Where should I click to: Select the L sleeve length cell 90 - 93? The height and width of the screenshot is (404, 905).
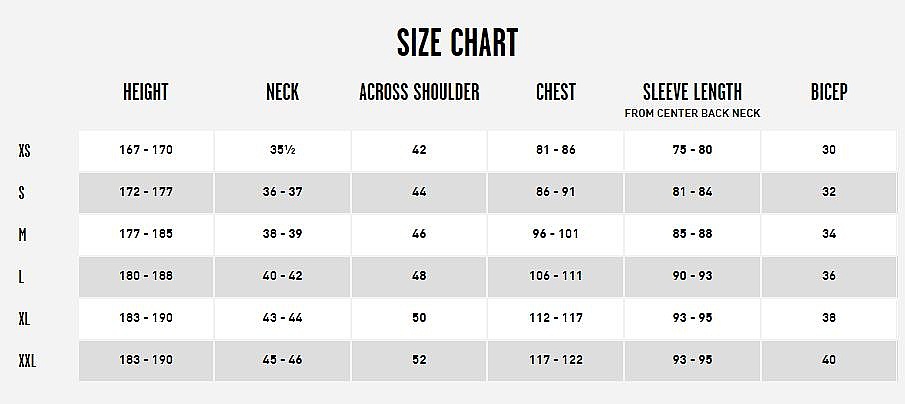[x=692, y=276]
